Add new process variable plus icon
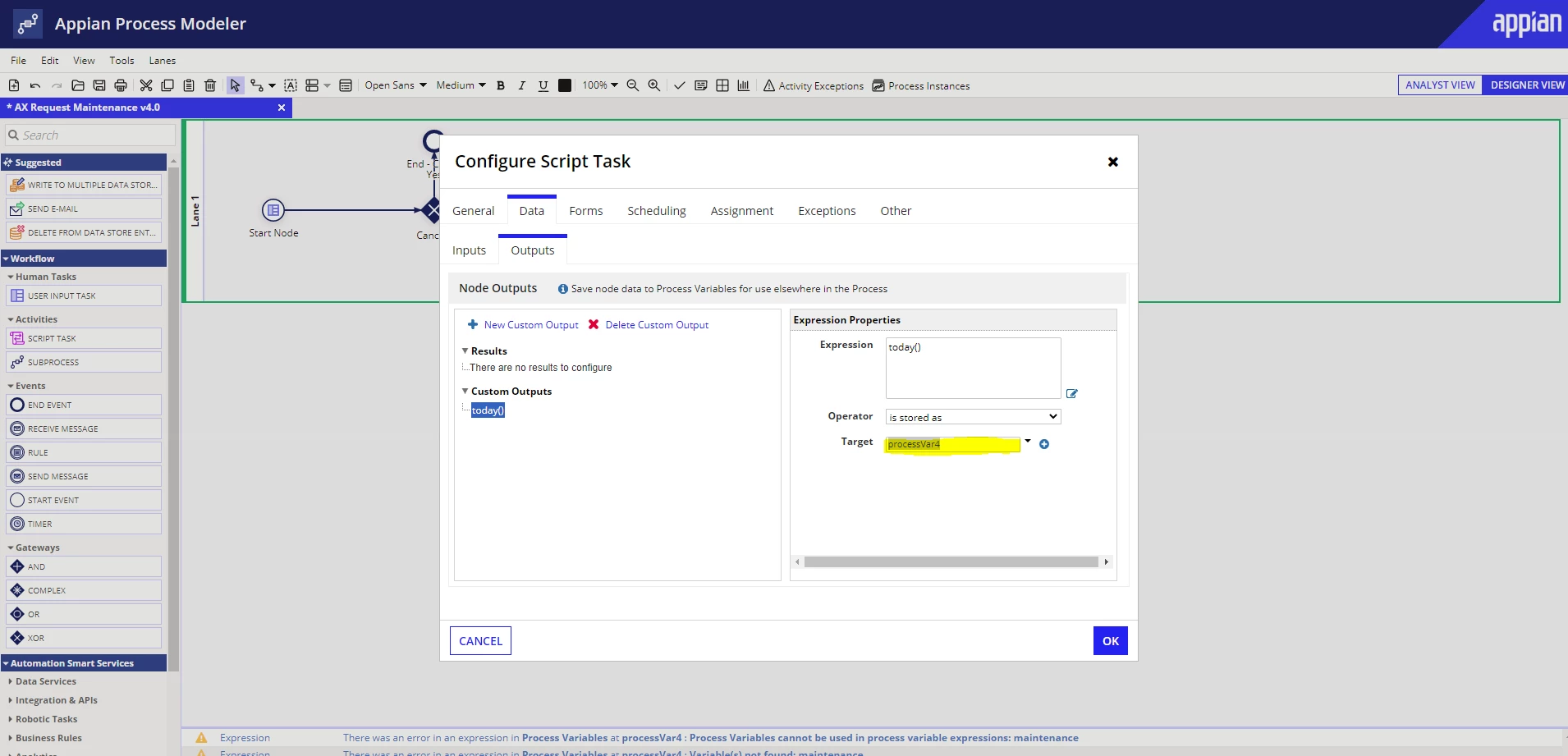1568x756 pixels. click(x=1044, y=444)
